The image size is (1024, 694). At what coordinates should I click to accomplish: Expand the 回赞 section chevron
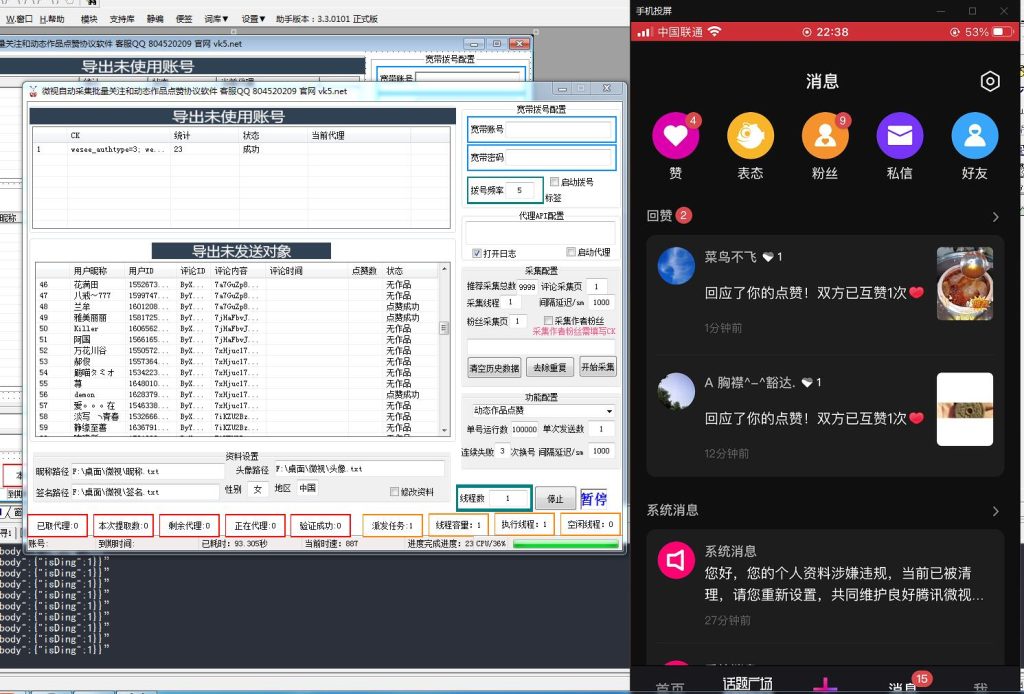[x=994, y=216]
